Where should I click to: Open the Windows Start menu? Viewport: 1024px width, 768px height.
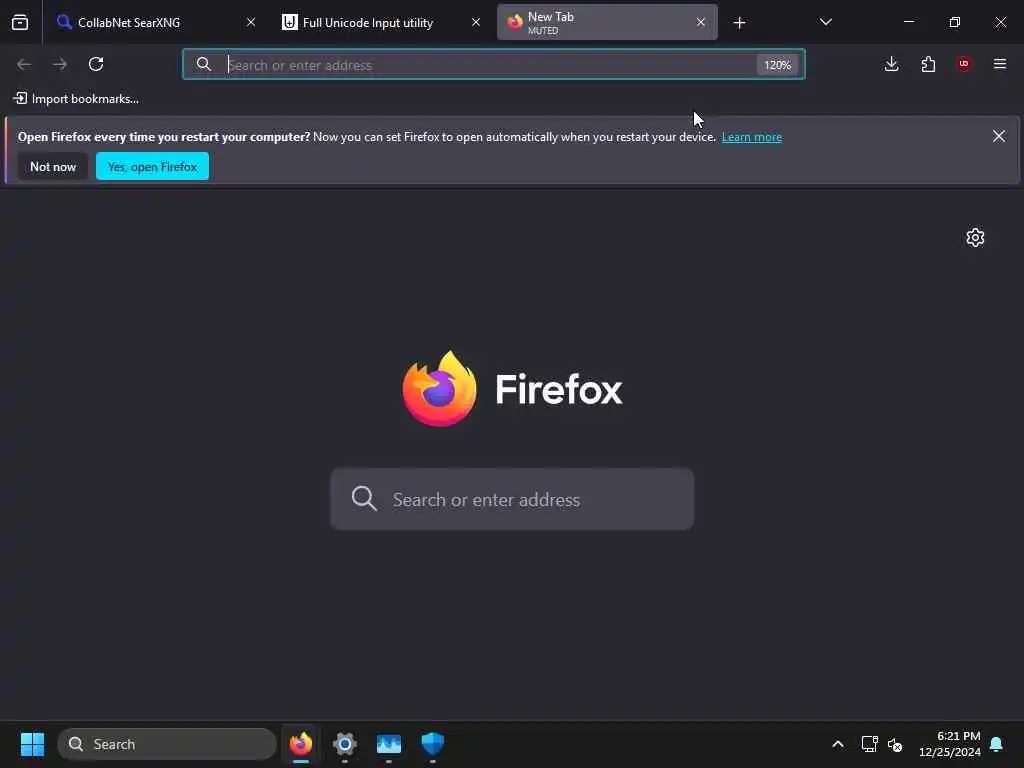tap(32, 744)
